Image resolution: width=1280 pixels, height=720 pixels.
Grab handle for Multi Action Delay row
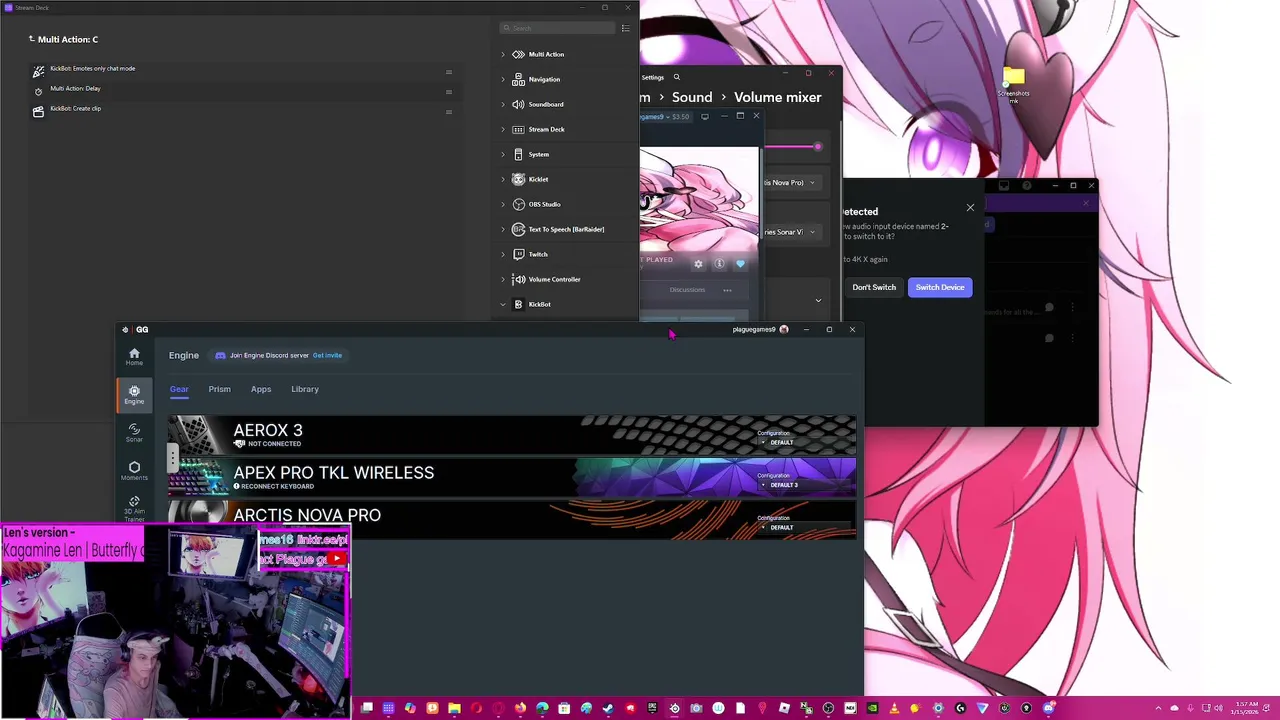[x=448, y=92]
